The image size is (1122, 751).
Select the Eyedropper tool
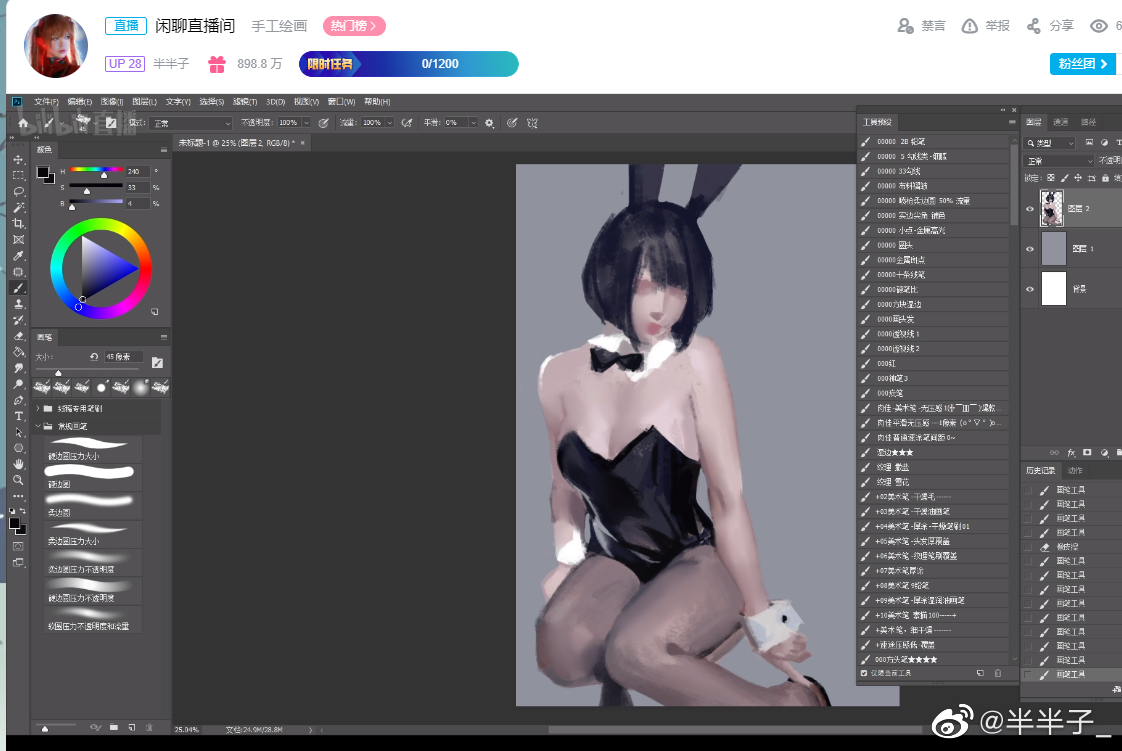[x=19, y=255]
